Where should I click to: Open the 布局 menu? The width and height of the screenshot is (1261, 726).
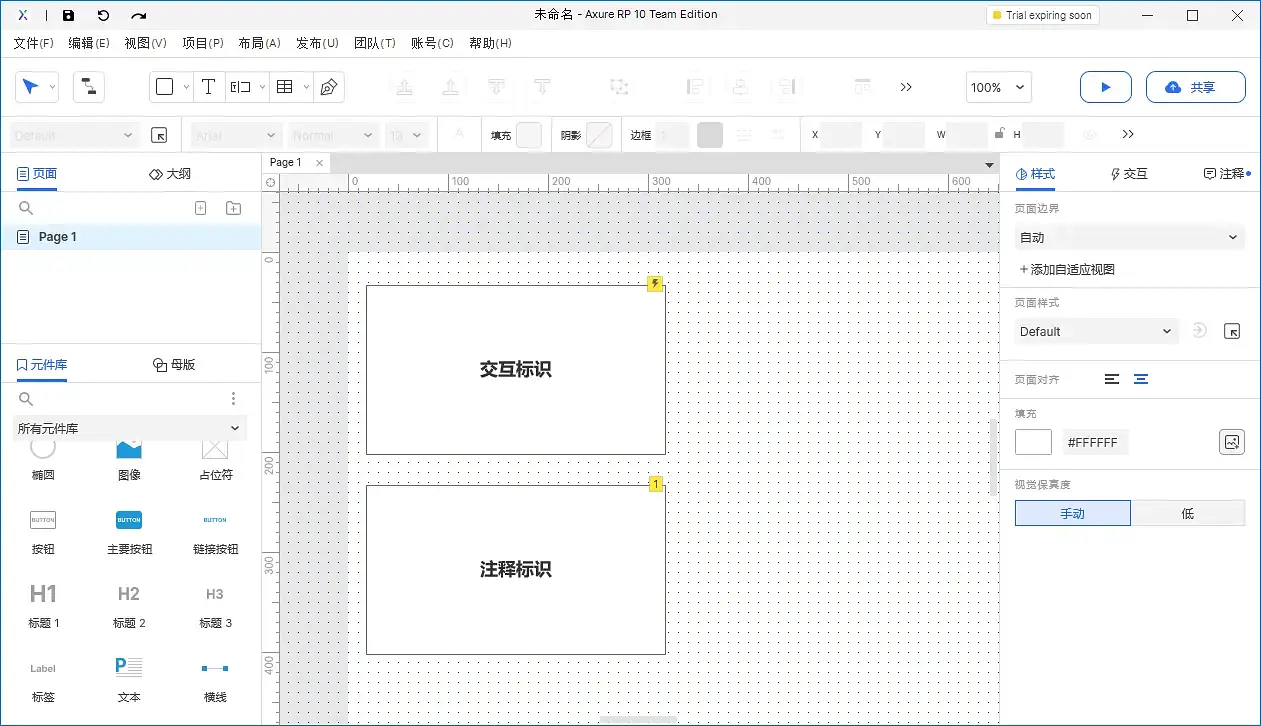click(x=259, y=43)
